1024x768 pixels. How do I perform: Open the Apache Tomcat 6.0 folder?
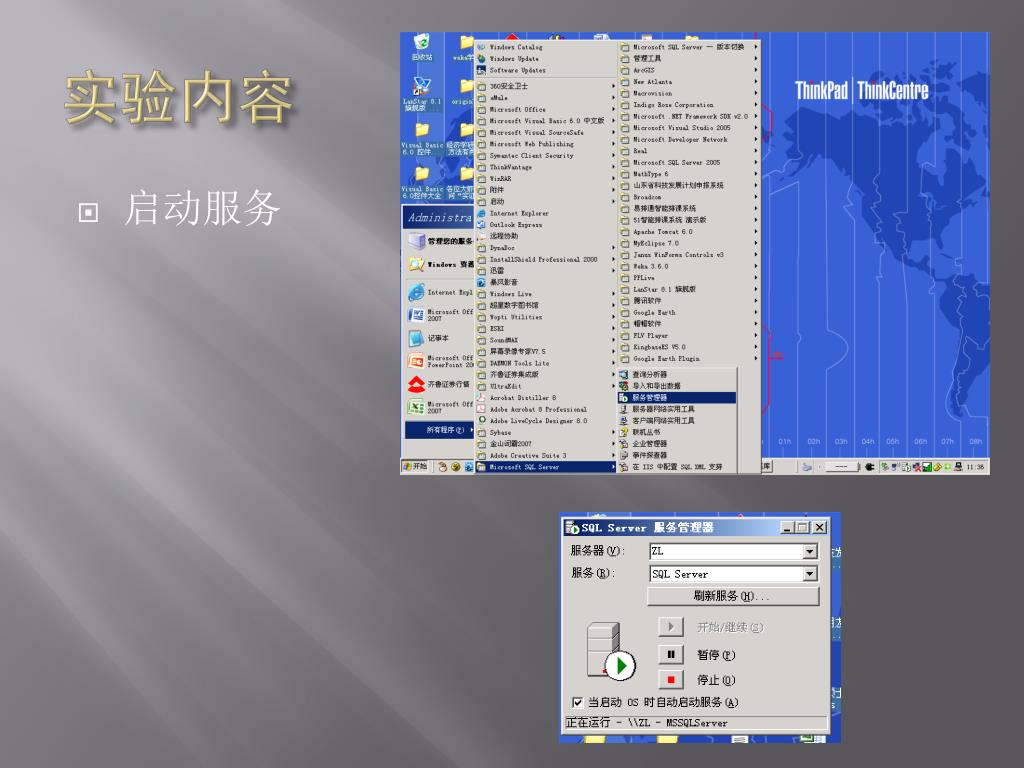pyautogui.click(x=689, y=232)
